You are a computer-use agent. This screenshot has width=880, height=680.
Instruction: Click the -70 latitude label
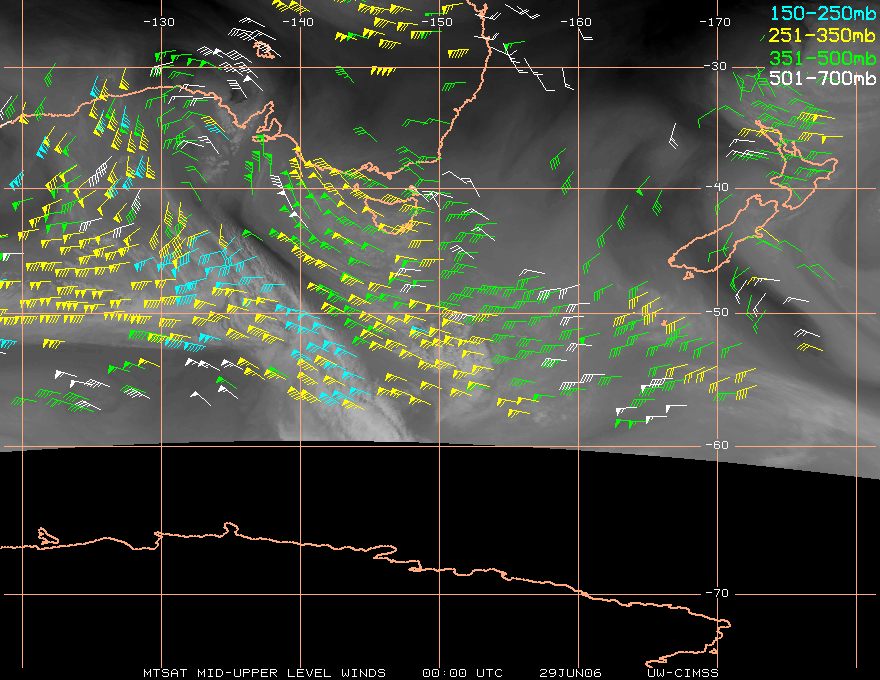pyautogui.click(x=717, y=593)
